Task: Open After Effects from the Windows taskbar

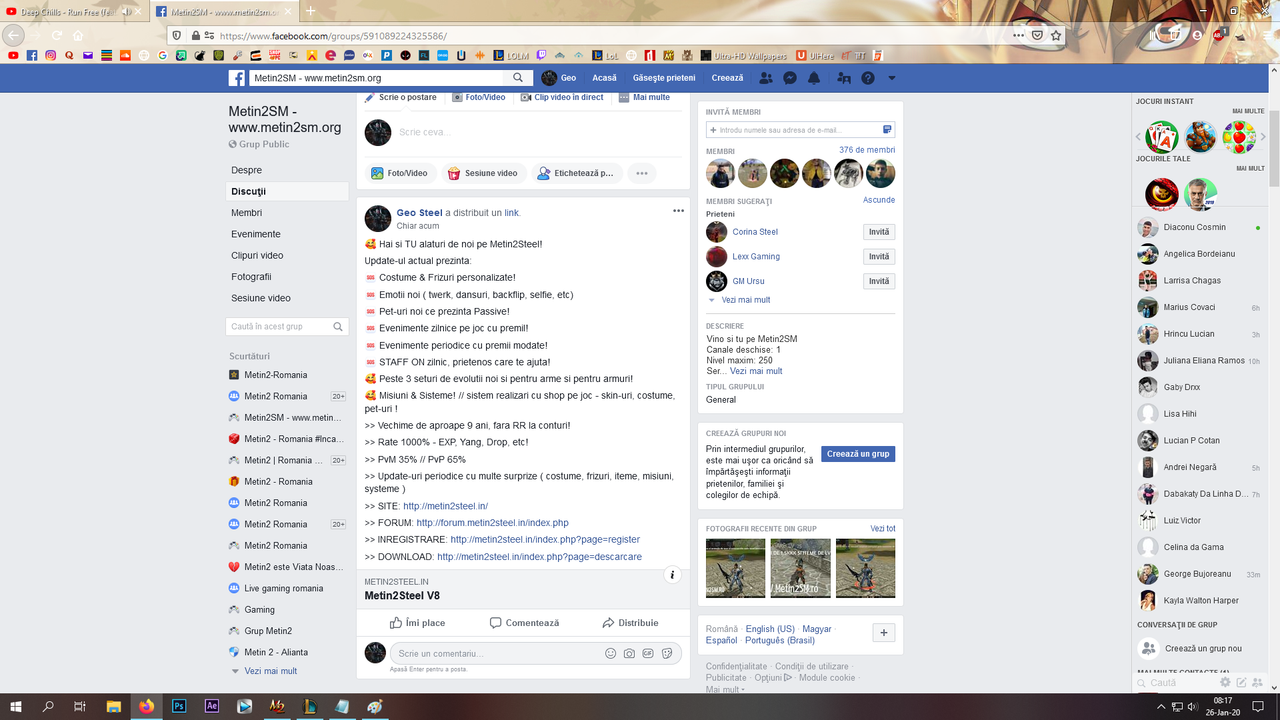Action: point(212,706)
